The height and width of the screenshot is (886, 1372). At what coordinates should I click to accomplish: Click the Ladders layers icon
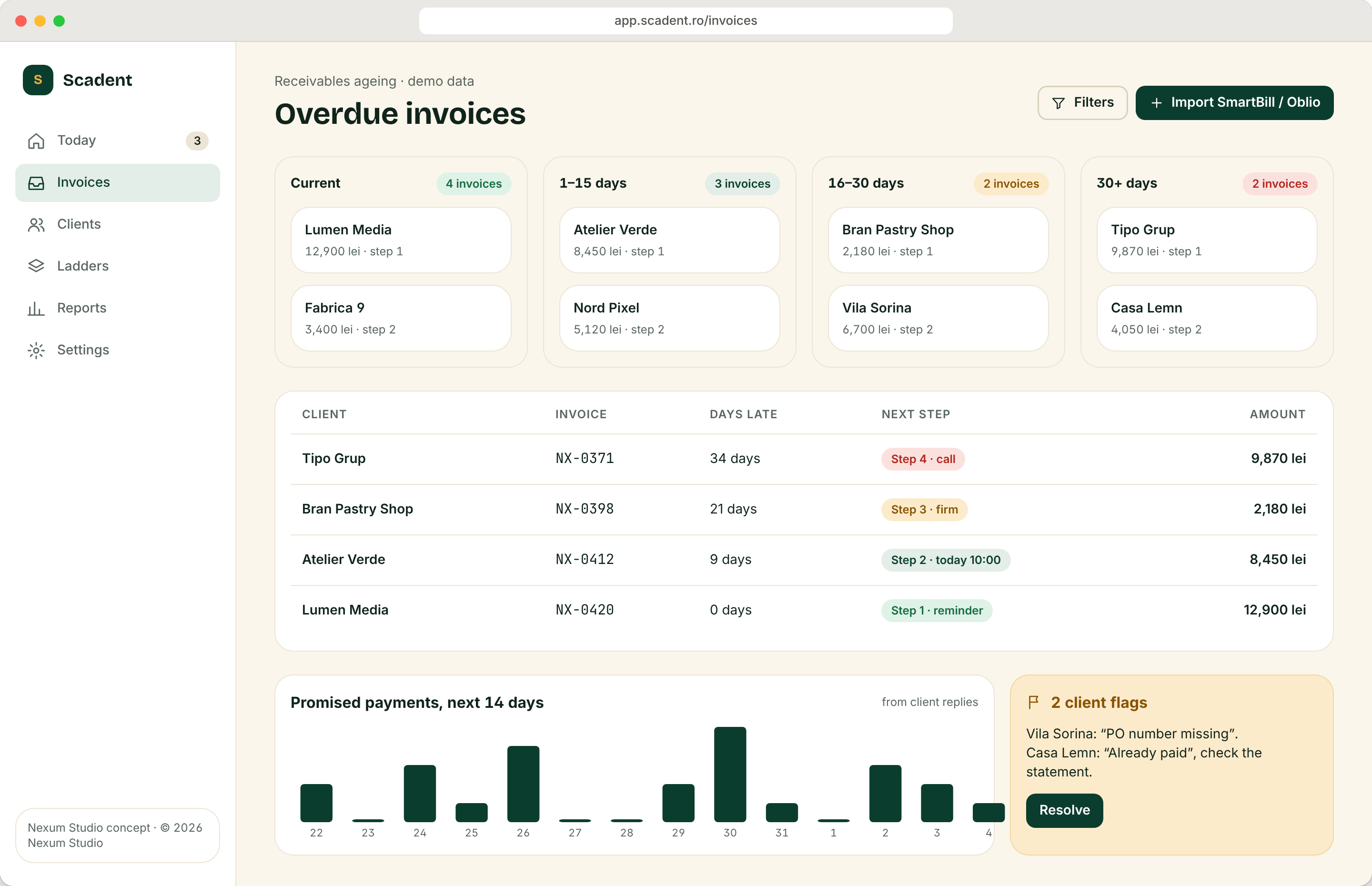pos(36,266)
